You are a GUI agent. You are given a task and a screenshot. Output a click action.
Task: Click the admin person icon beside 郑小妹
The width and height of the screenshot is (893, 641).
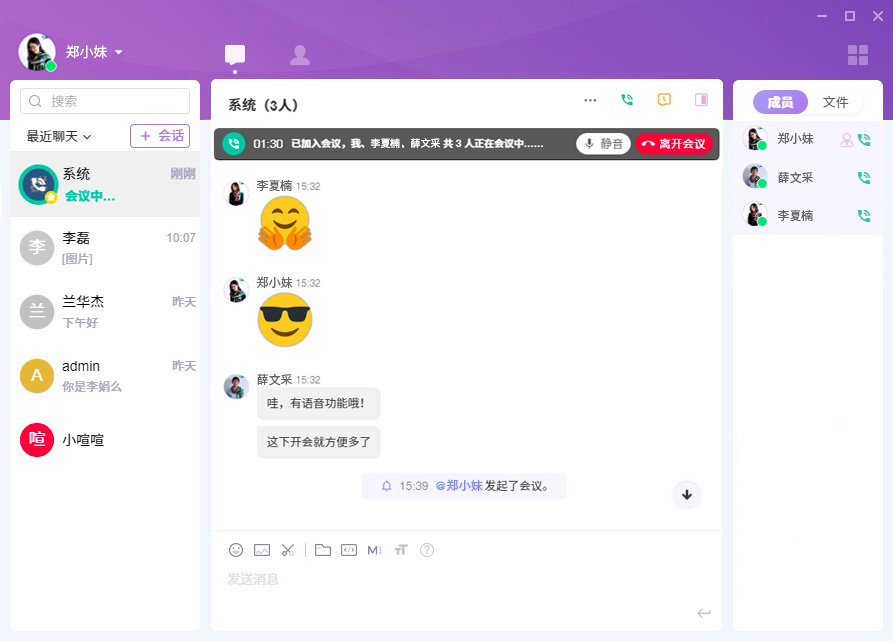847,139
